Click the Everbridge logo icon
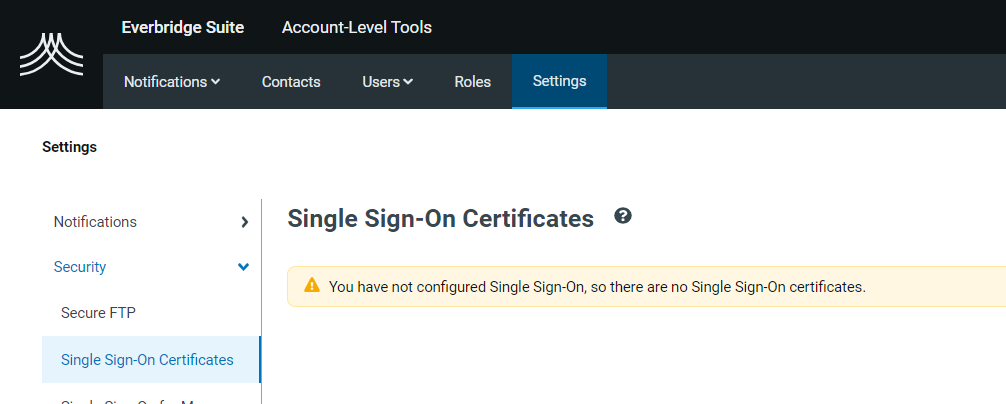This screenshot has width=1006, height=404. (51, 55)
